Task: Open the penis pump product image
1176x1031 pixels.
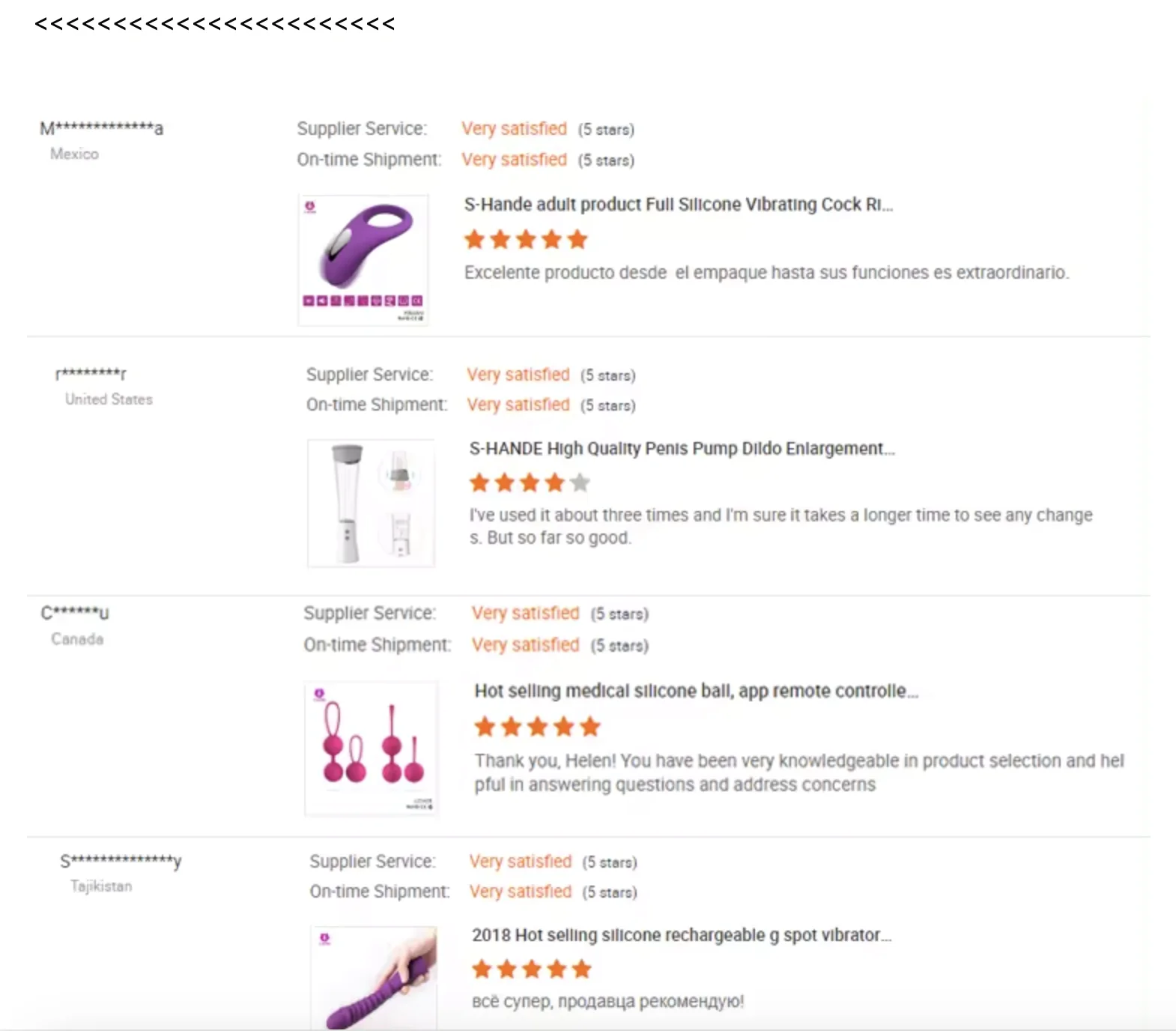Action: pyautogui.click(x=371, y=503)
